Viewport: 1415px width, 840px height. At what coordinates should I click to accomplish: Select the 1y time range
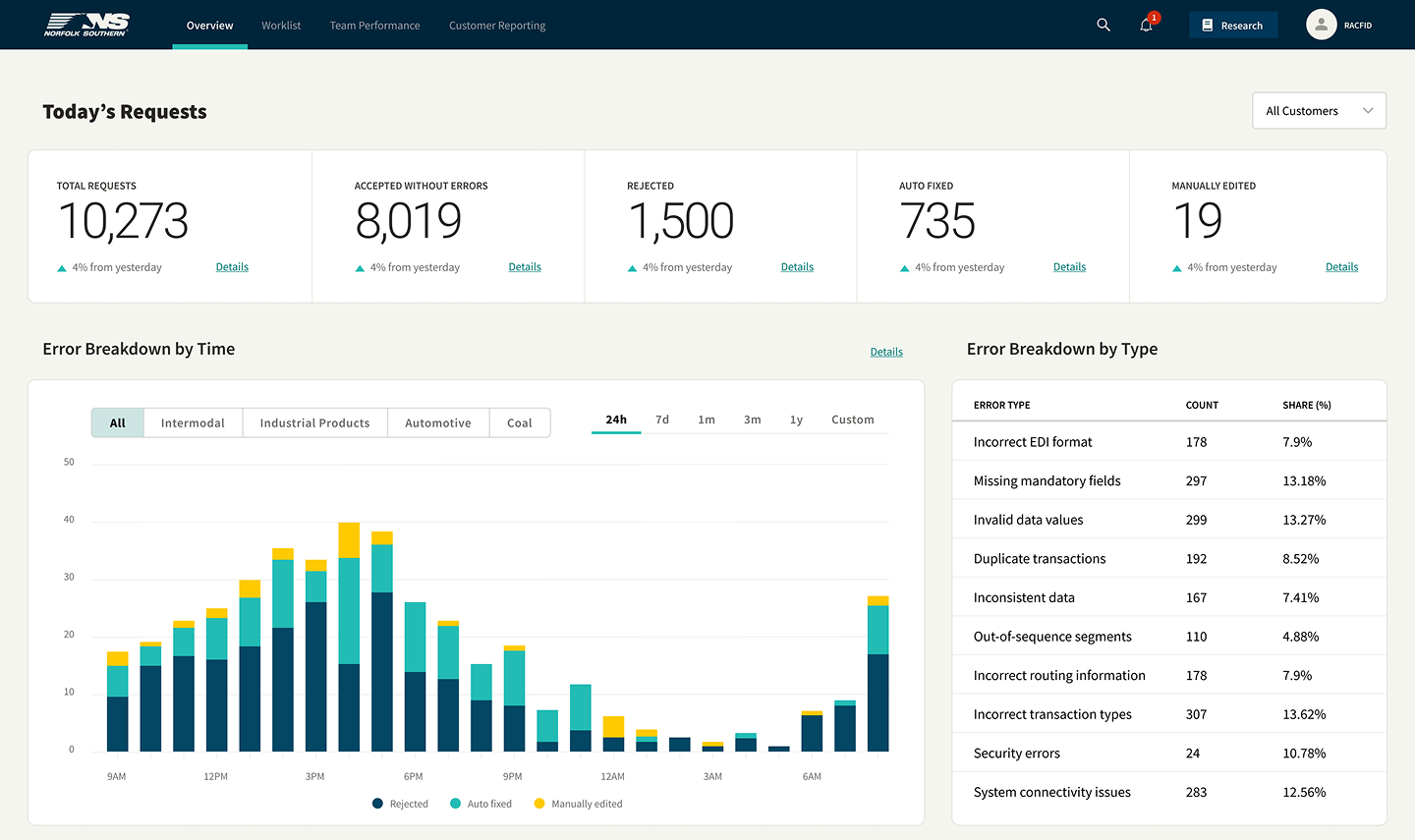tap(796, 420)
